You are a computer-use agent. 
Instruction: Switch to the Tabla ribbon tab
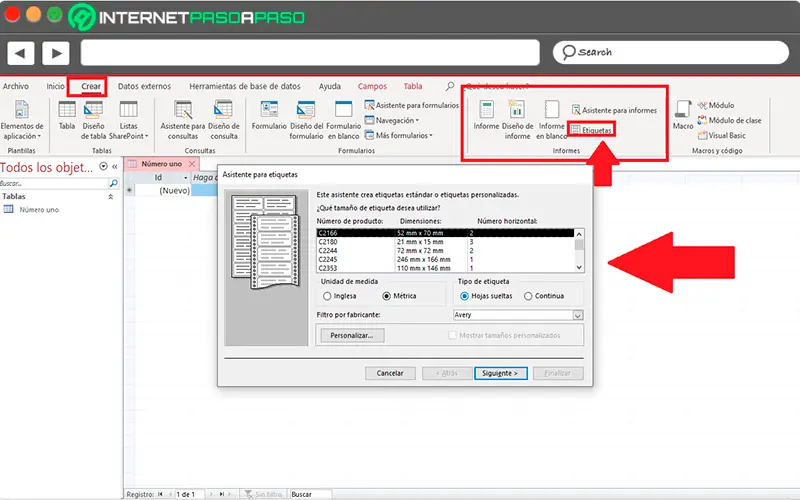[x=413, y=86]
